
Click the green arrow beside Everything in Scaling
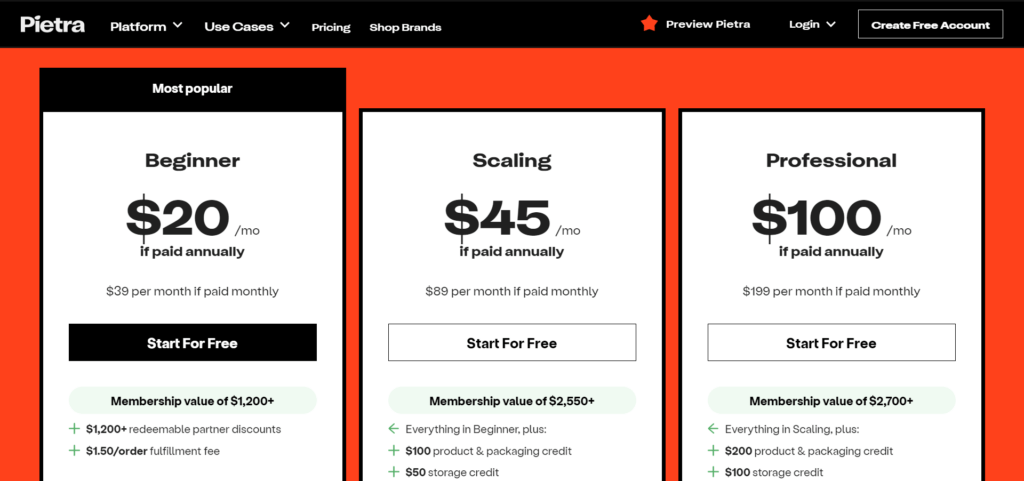pos(712,429)
